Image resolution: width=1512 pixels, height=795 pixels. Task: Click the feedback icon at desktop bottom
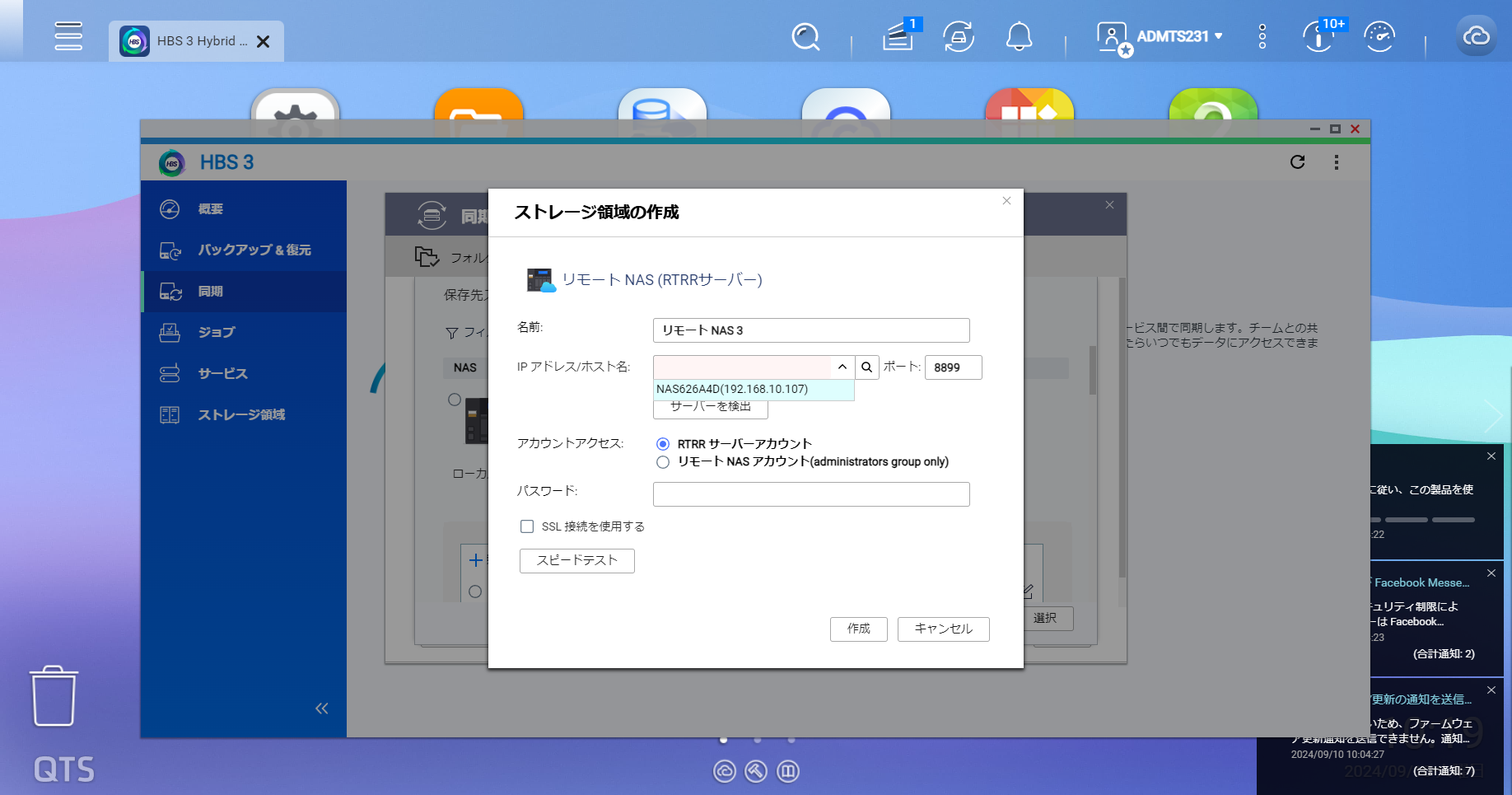tap(788, 771)
